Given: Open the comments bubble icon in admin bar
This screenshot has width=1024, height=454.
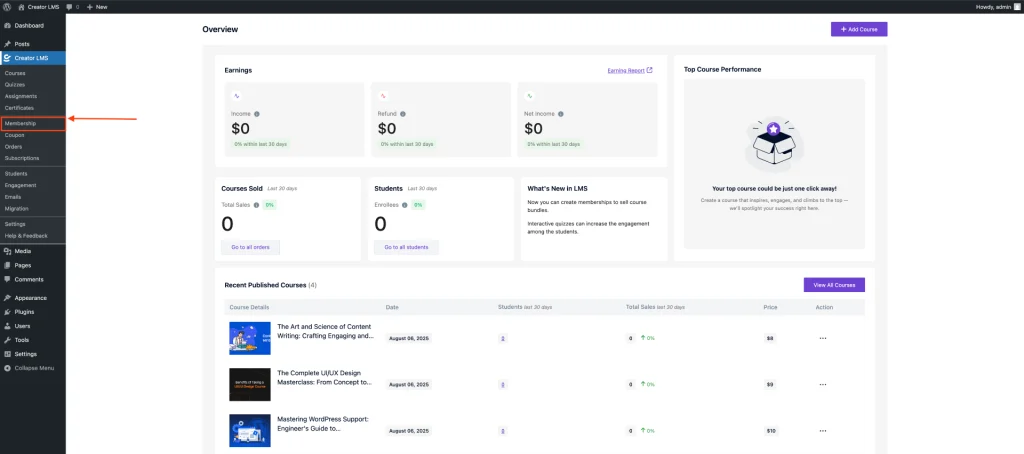Looking at the screenshot, I should (70, 6).
